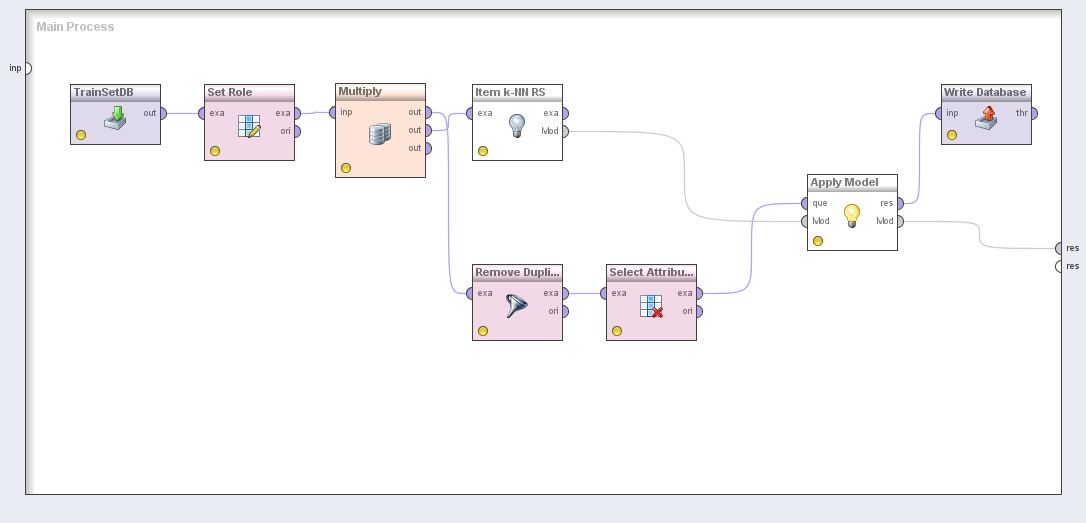Click the yellow status indicator on Multiply

346,168
